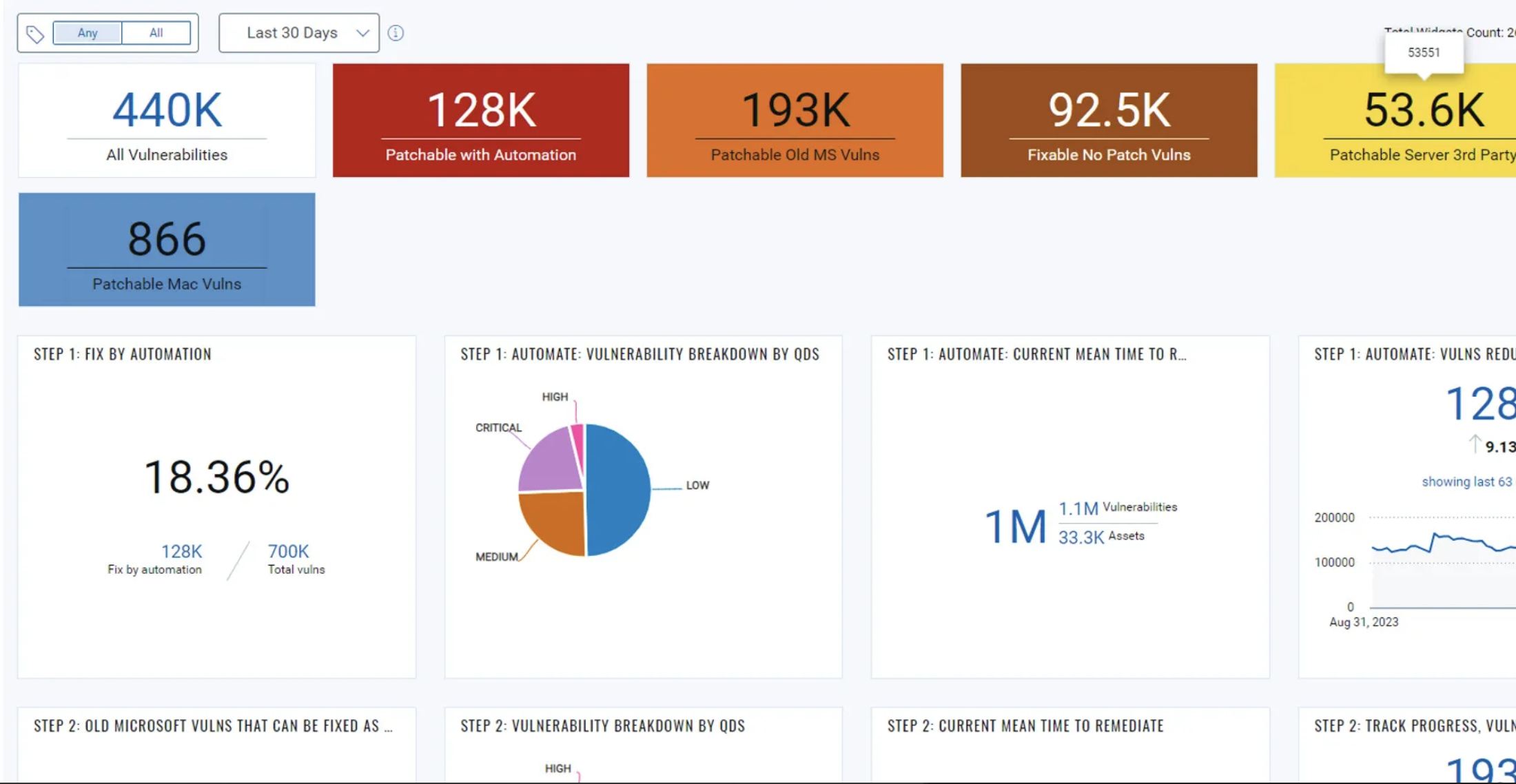Click the 'Step 1: Automate: Vulnerability Breakdown by QDS' title

[640, 354]
